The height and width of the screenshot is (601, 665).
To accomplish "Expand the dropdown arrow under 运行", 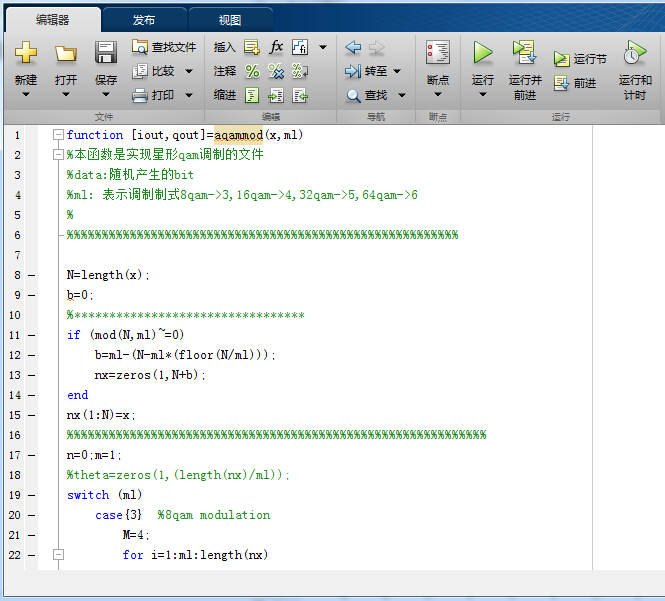I will coord(483,95).
